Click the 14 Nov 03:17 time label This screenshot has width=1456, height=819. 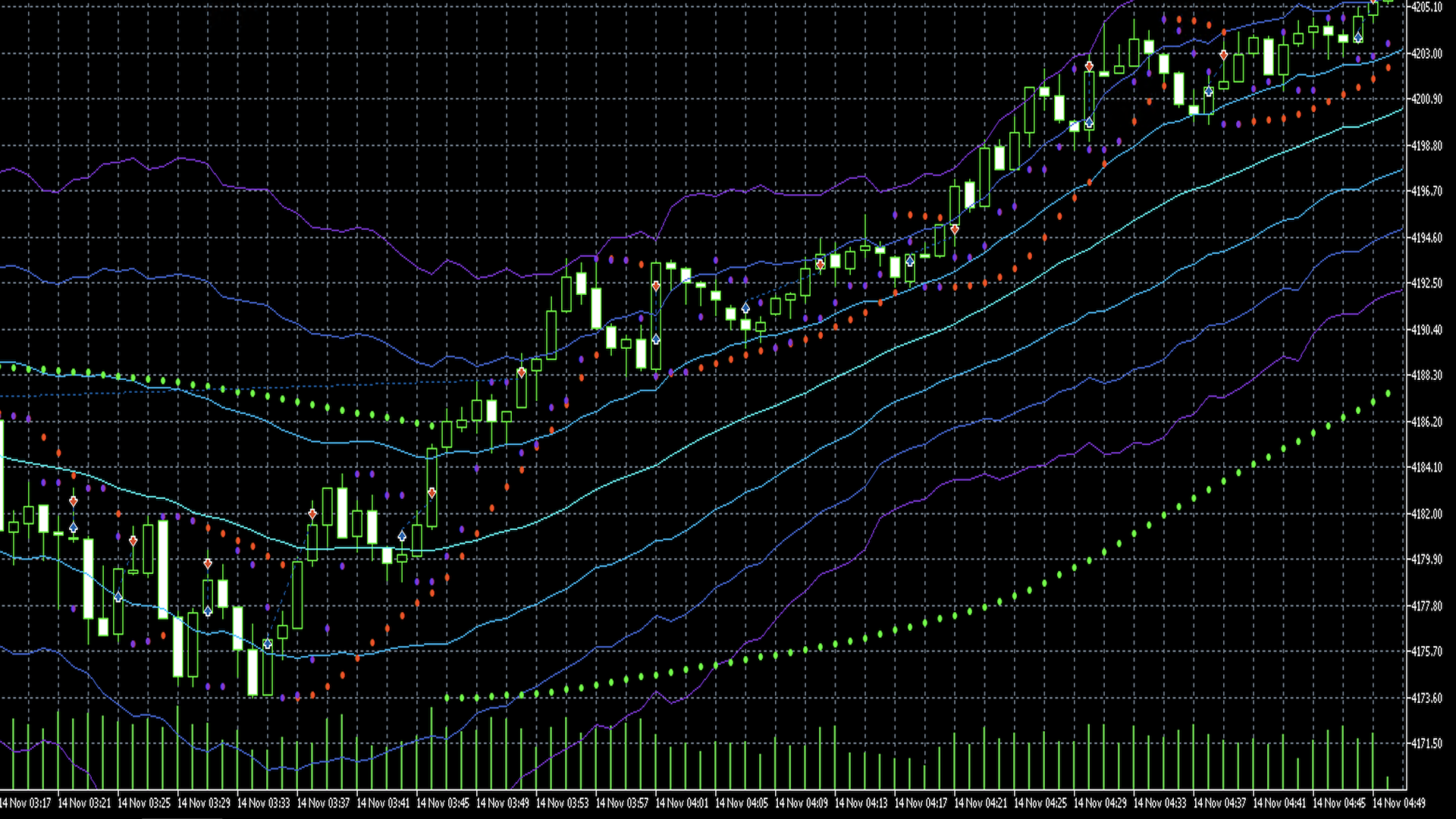25,803
